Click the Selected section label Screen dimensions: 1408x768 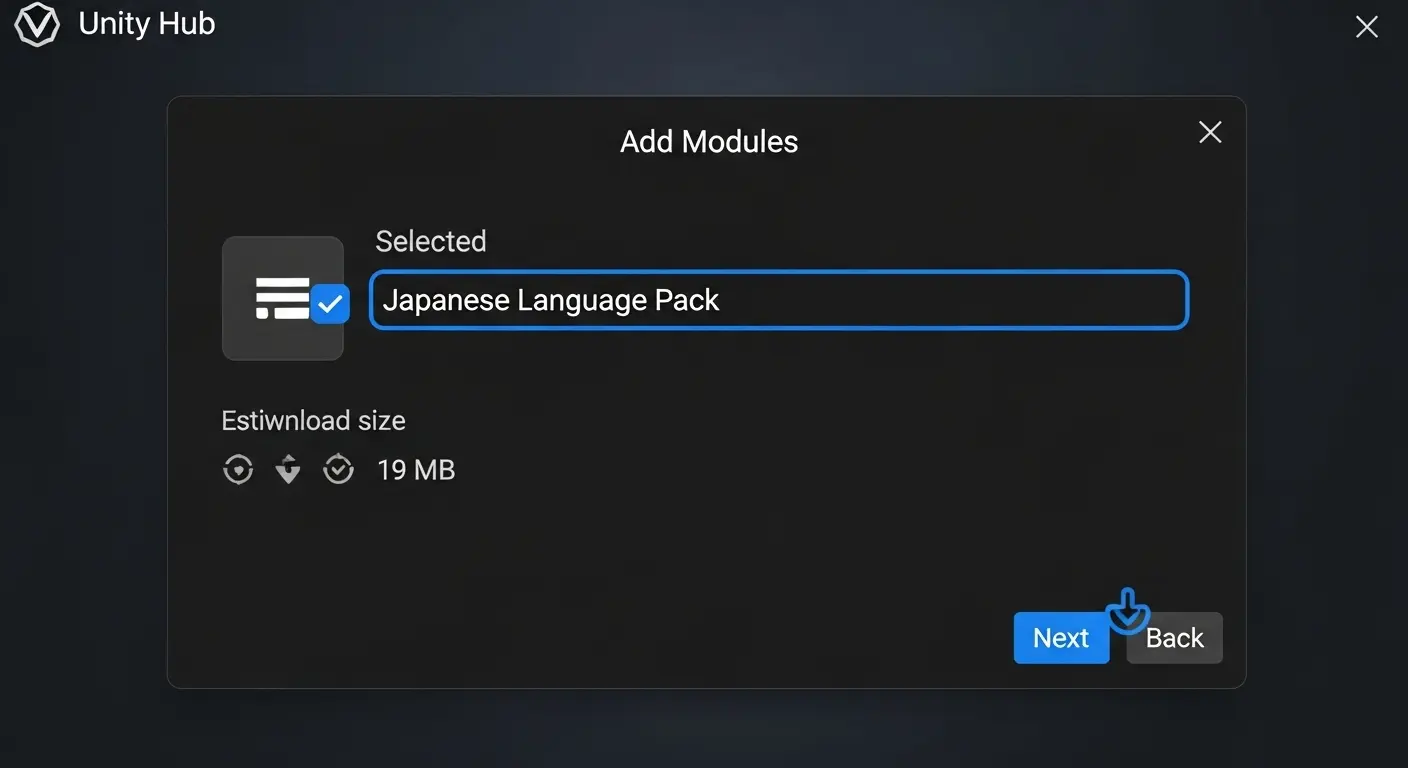pyautogui.click(x=431, y=241)
